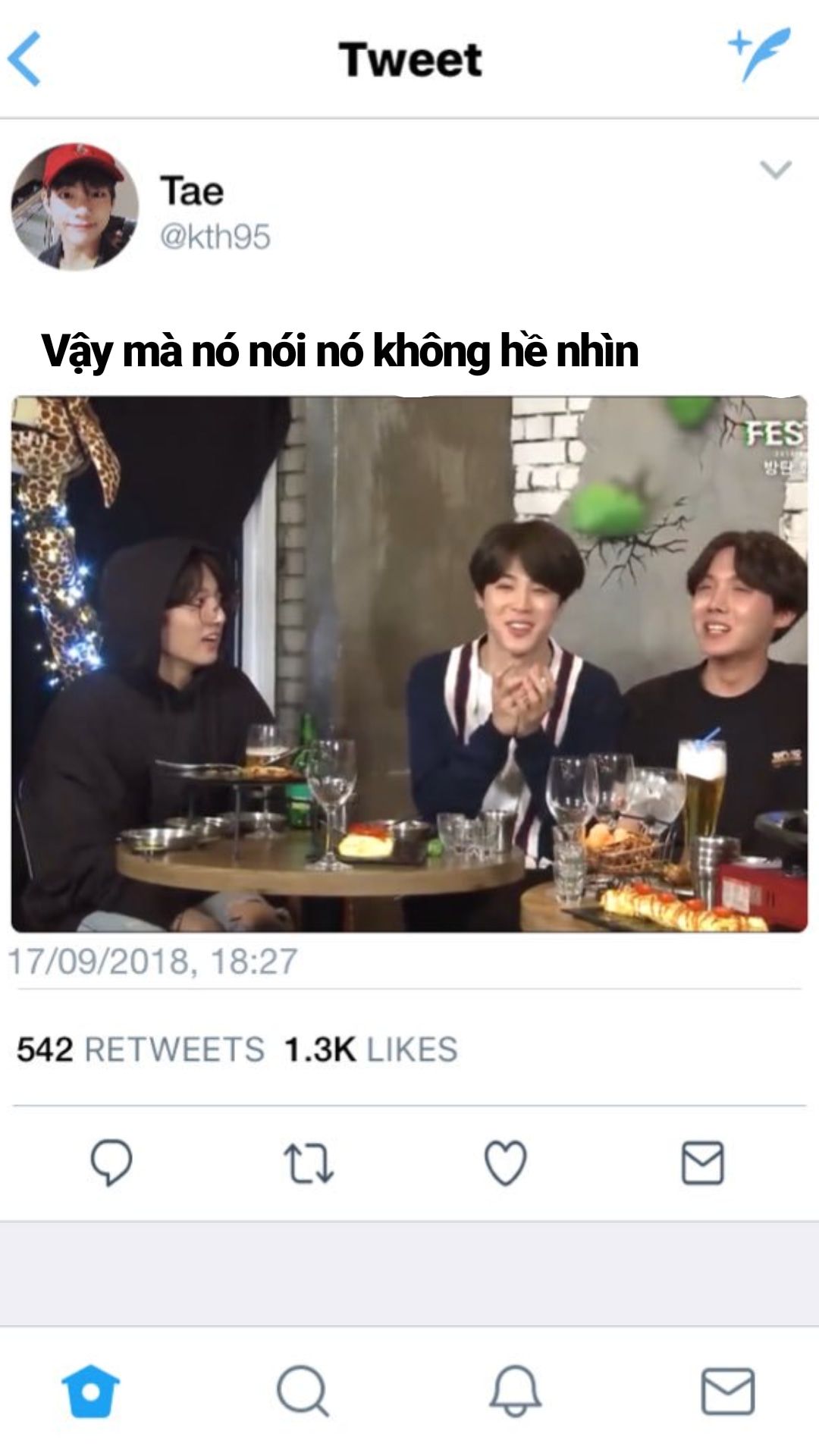This screenshot has height=1456, width=819.
Task: Retweet this tweet
Action: [x=308, y=1163]
